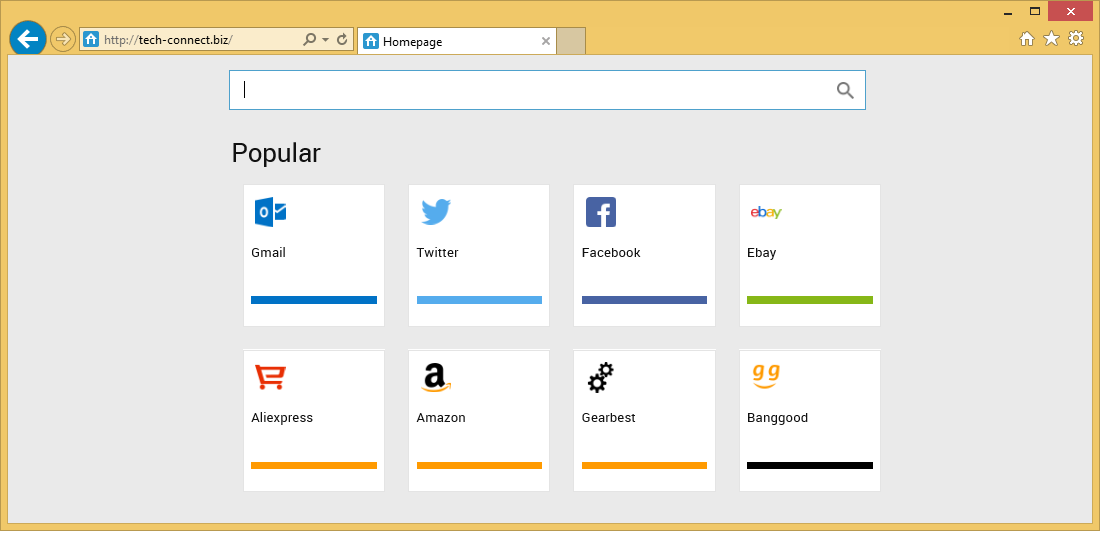
Task: Close the Homepage tab
Action: coord(546,42)
